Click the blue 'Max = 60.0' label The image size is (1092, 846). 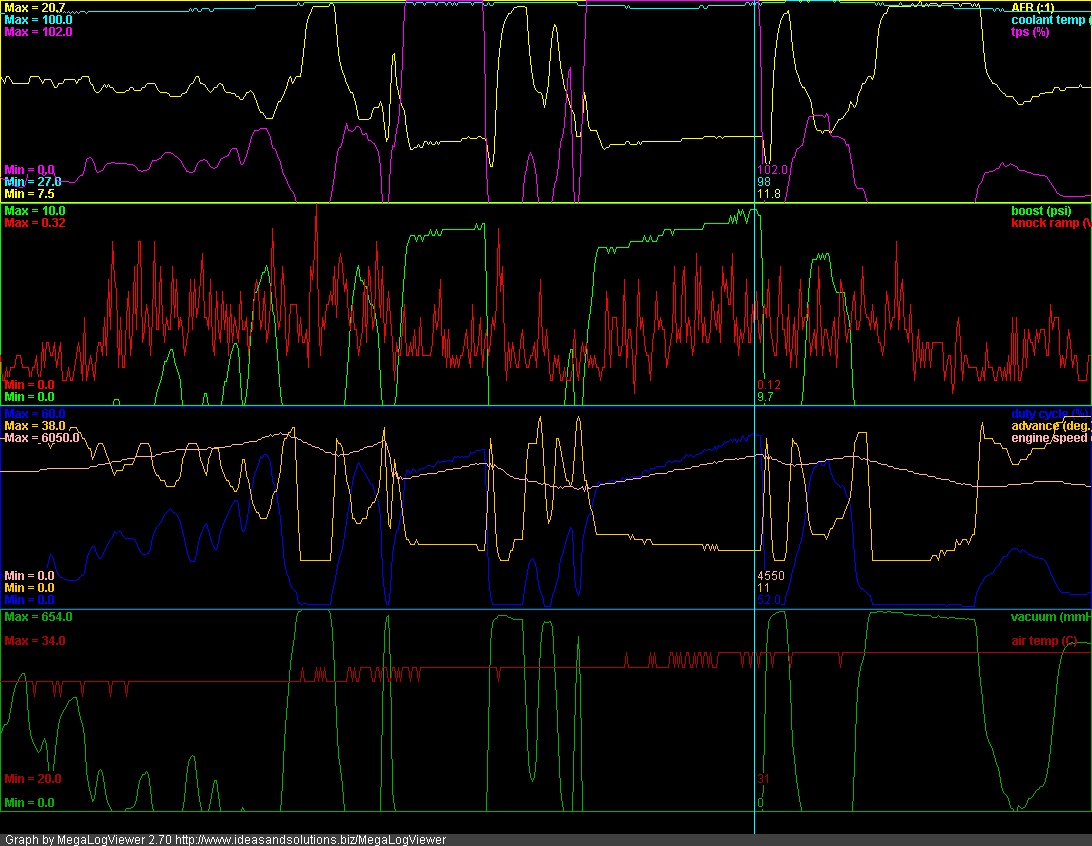pyautogui.click(x=35, y=414)
